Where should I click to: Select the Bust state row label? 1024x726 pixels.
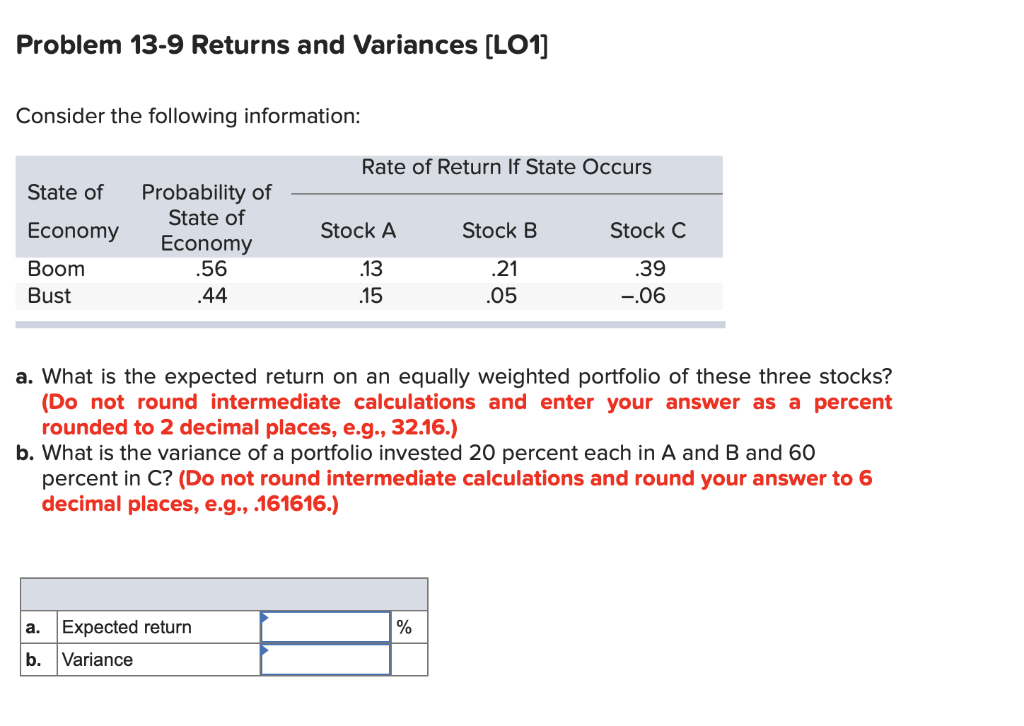[x=50, y=296]
